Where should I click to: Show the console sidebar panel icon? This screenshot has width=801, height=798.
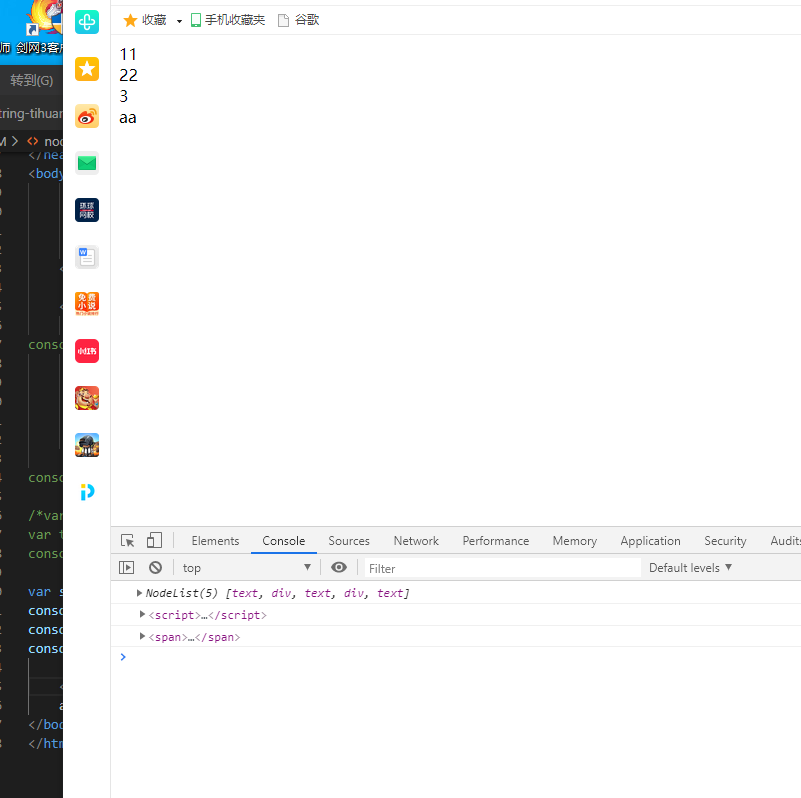click(126, 568)
